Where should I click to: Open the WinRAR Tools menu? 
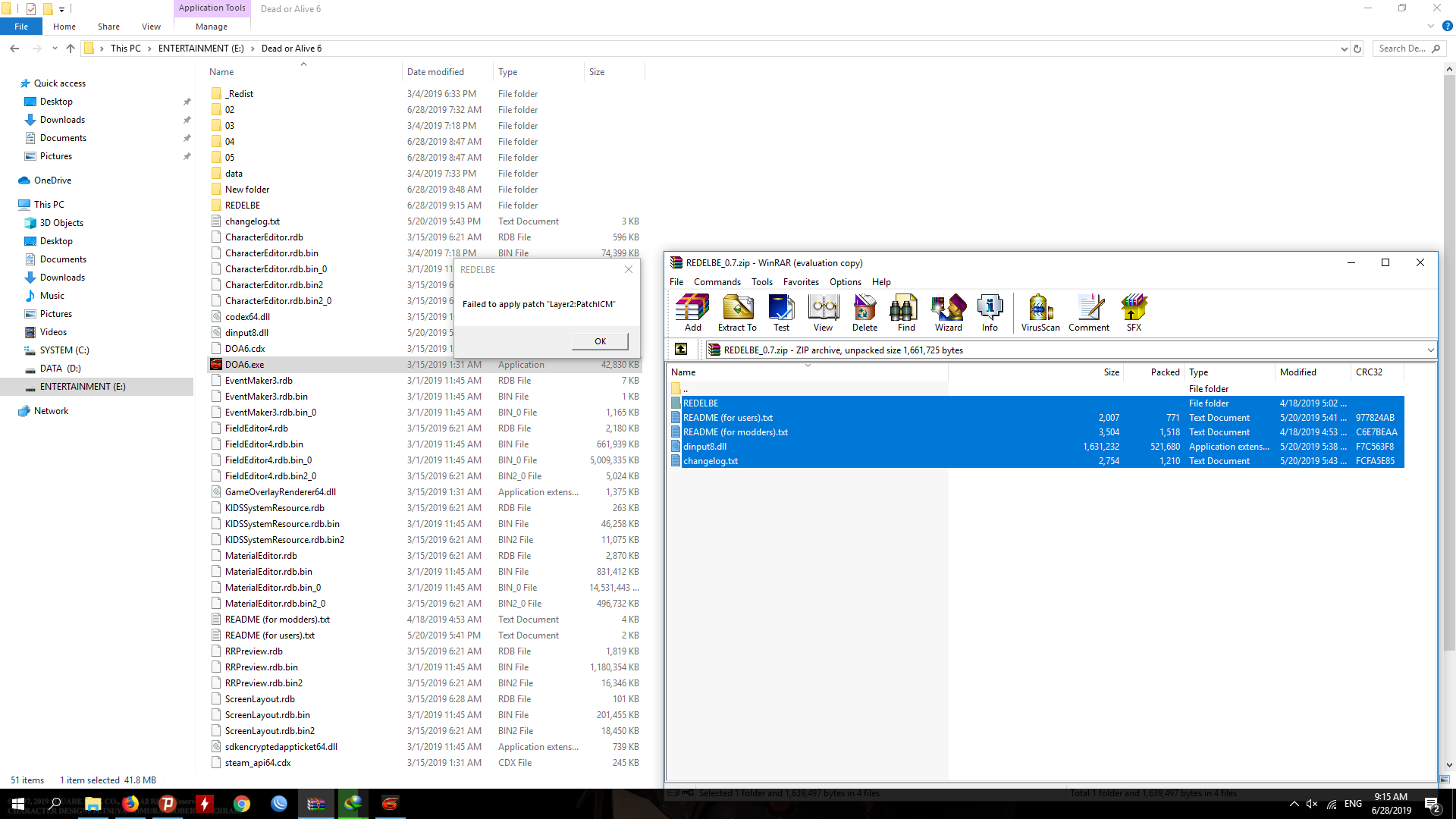(x=762, y=282)
